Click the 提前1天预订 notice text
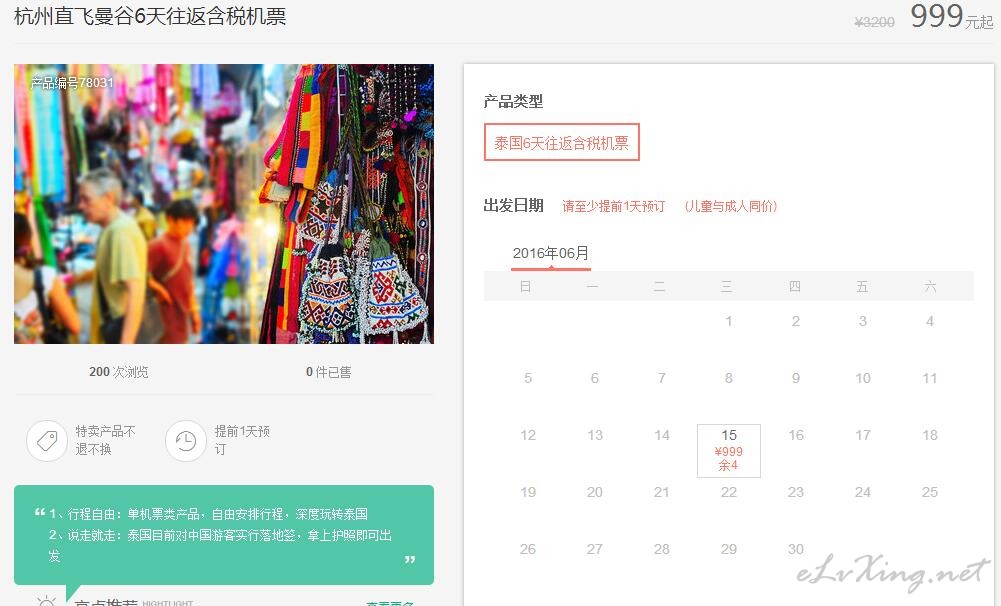The height and width of the screenshot is (606, 1001). [242, 440]
